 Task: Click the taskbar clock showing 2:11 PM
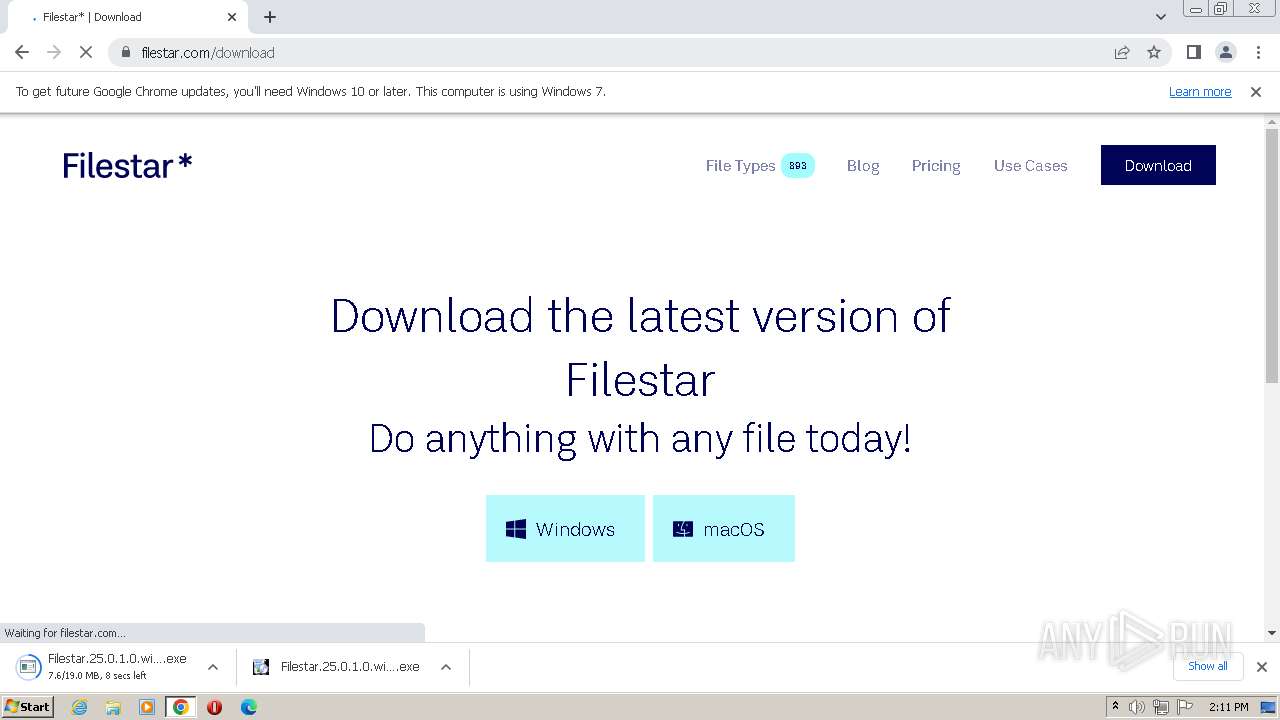click(1228, 707)
